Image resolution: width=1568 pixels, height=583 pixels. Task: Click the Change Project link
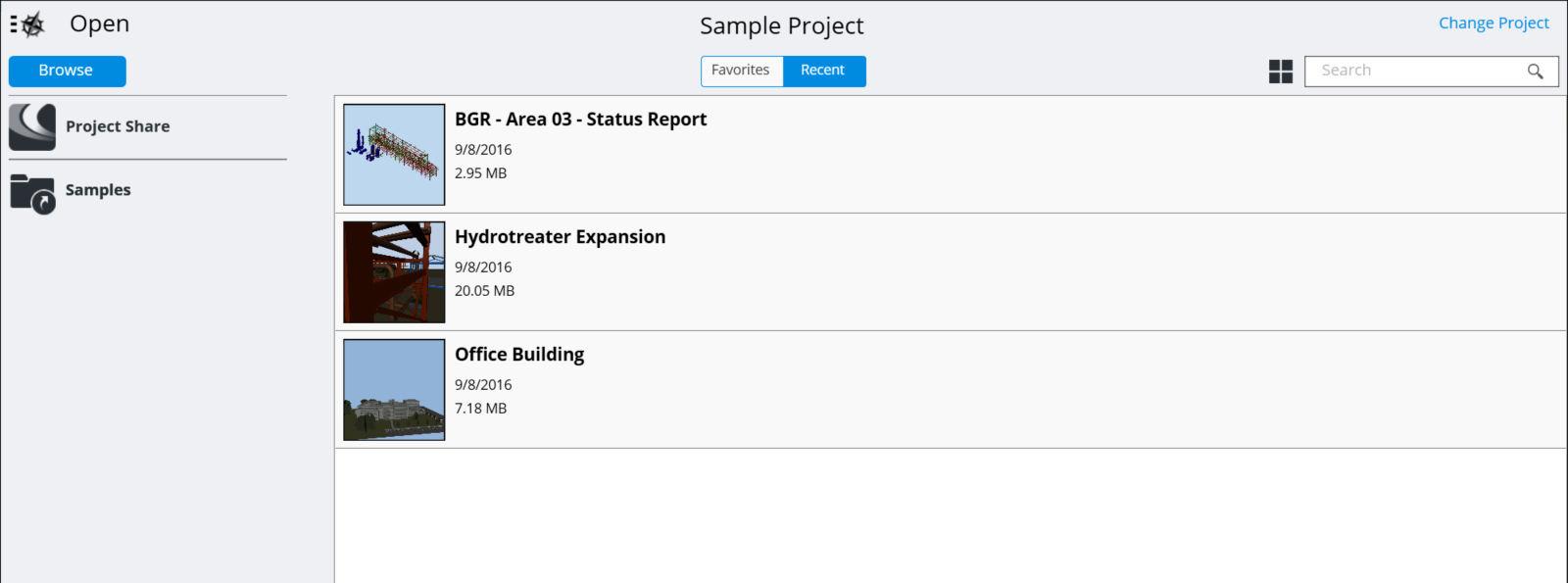click(x=1494, y=24)
